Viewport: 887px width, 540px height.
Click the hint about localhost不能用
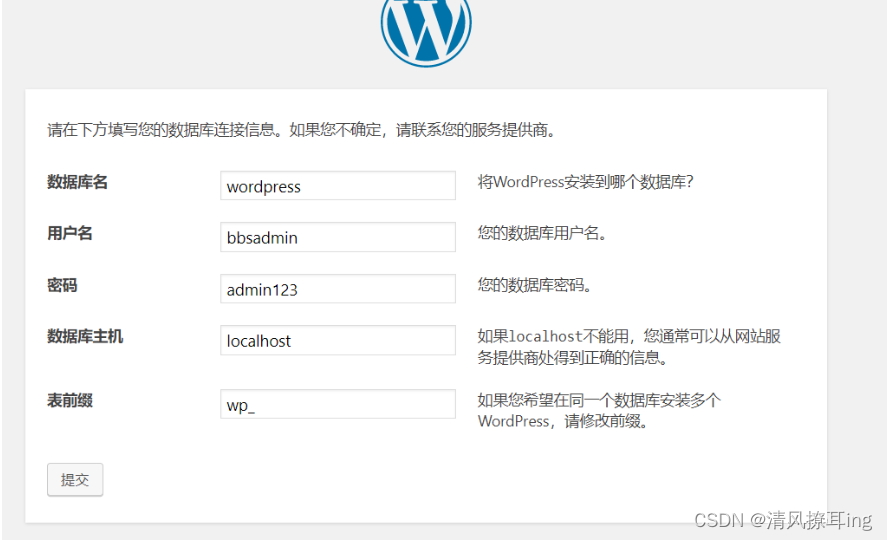pyautogui.click(x=629, y=347)
